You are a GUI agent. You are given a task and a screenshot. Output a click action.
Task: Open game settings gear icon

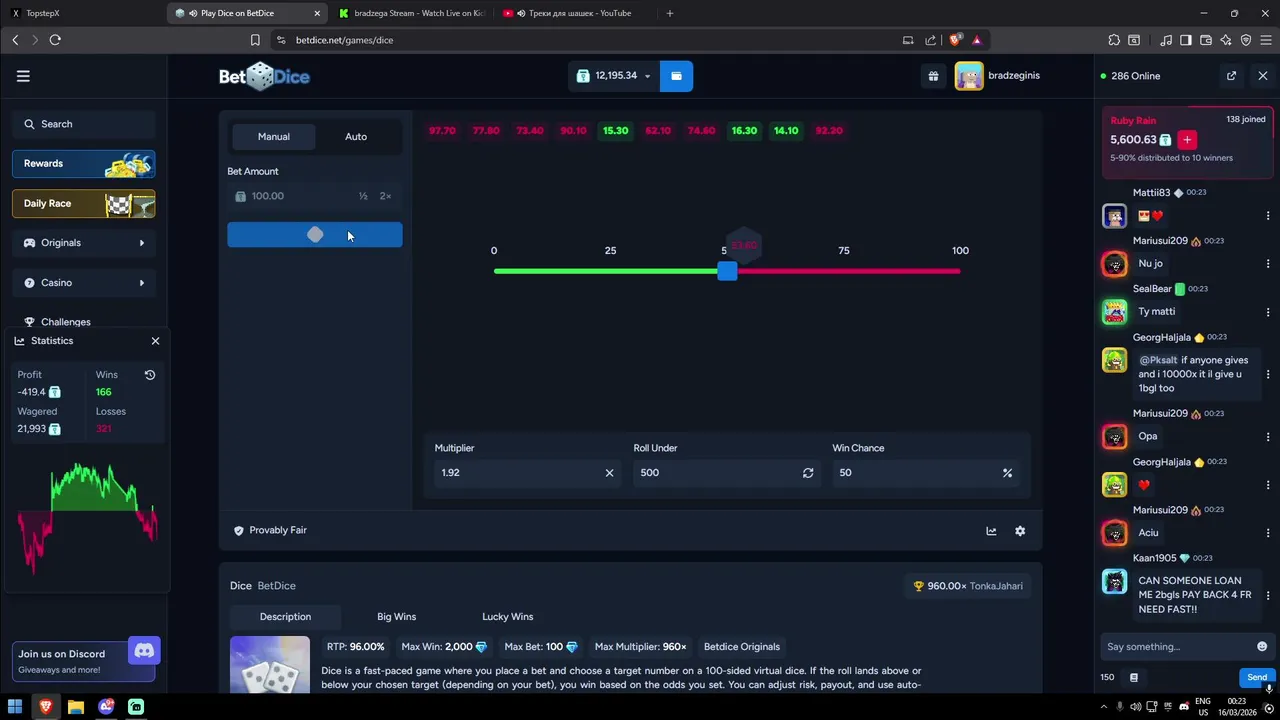[x=1020, y=531]
